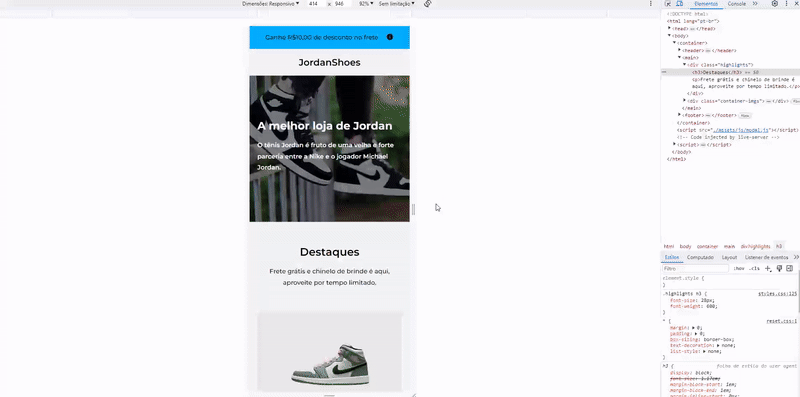Click the info icon in blue banner
The width and height of the screenshot is (800, 397).
pyautogui.click(x=390, y=37)
